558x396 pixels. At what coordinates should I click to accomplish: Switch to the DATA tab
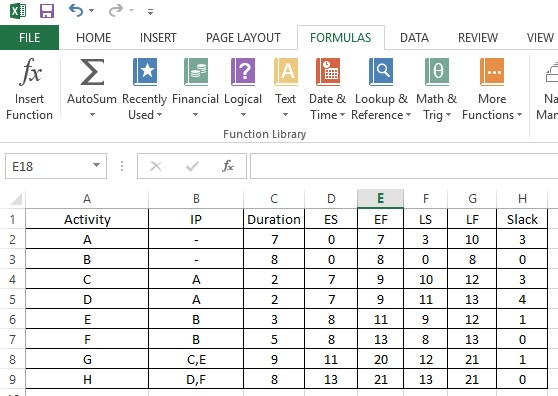414,38
